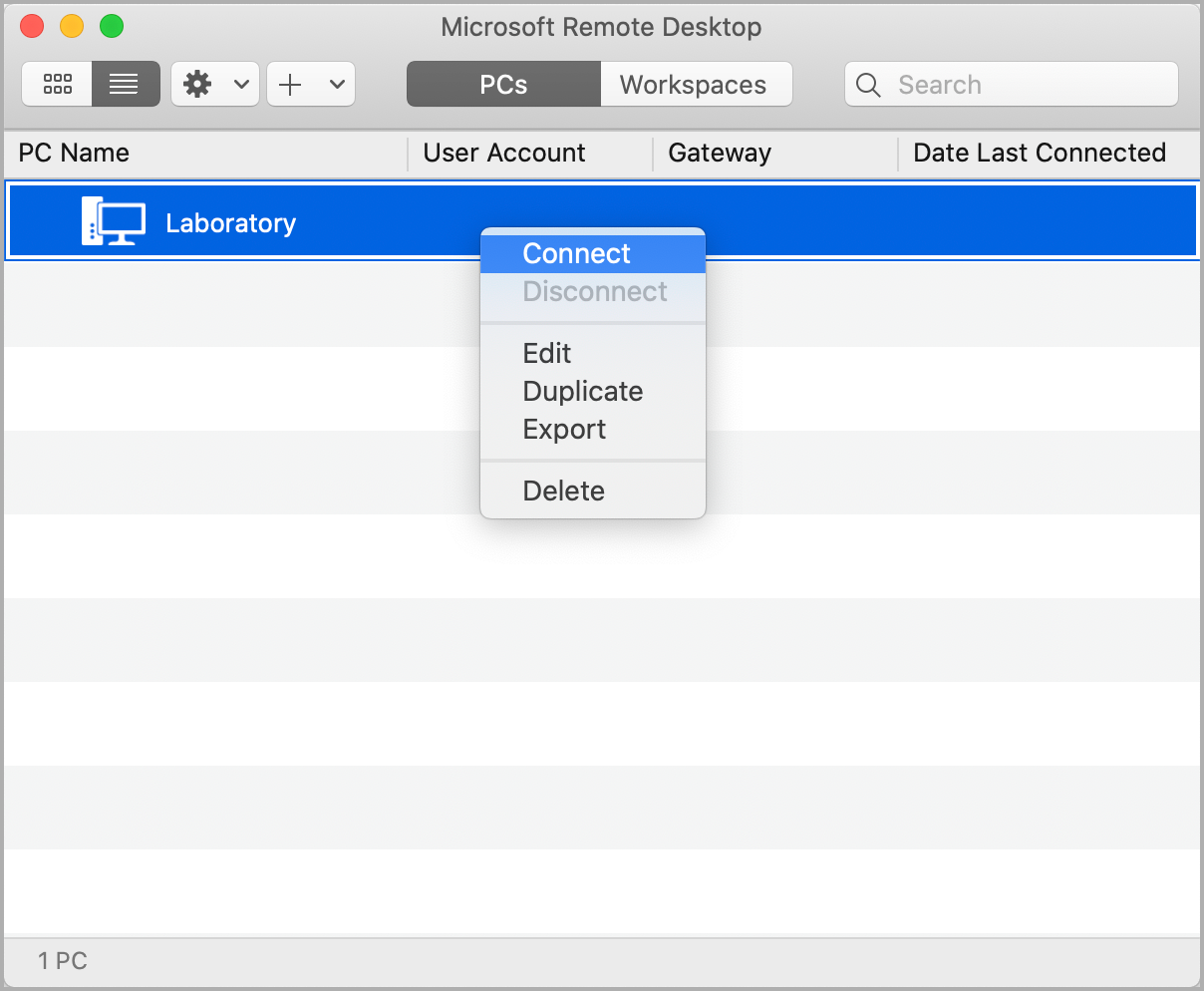Screen dimensions: 1204x991
Task: Switch to the Workspaces tab
Action: pyautogui.click(x=694, y=85)
